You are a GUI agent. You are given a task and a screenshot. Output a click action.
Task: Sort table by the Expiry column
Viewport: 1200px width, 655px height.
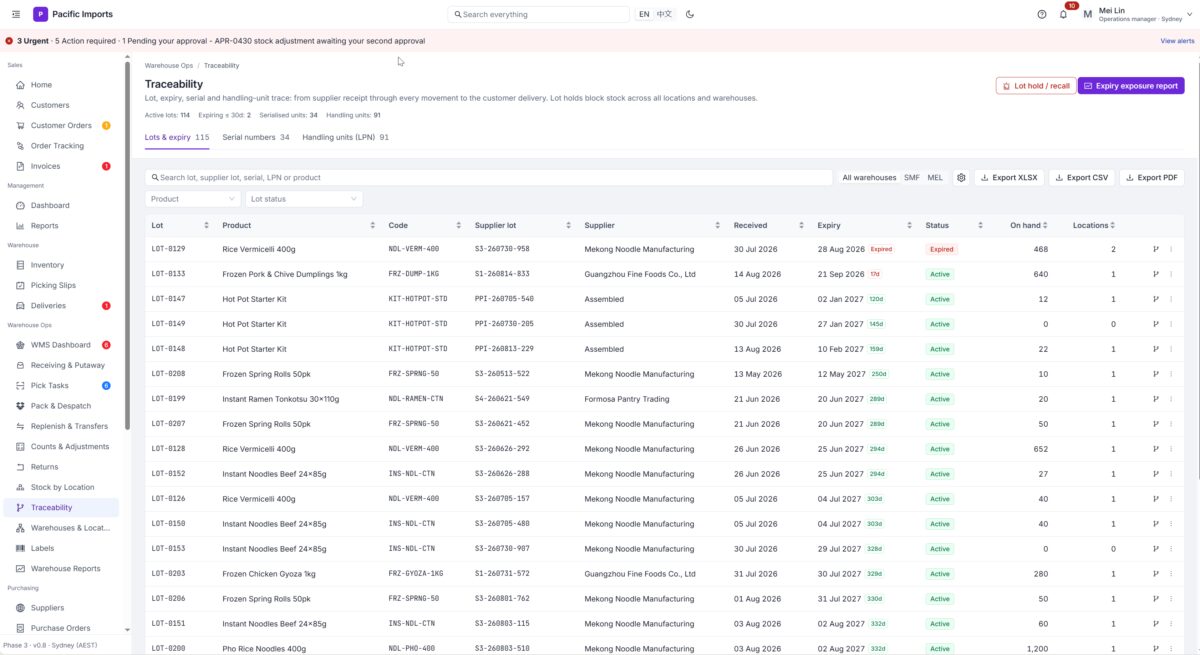[865, 225]
